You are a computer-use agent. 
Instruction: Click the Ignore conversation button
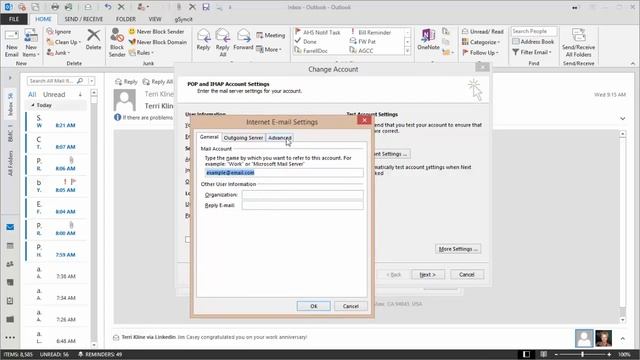tap(59, 32)
